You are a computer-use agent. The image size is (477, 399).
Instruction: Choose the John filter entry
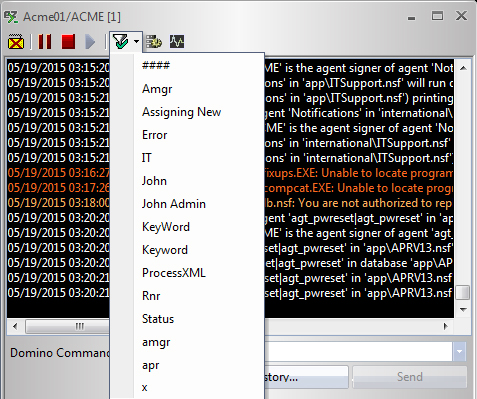[x=154, y=181]
